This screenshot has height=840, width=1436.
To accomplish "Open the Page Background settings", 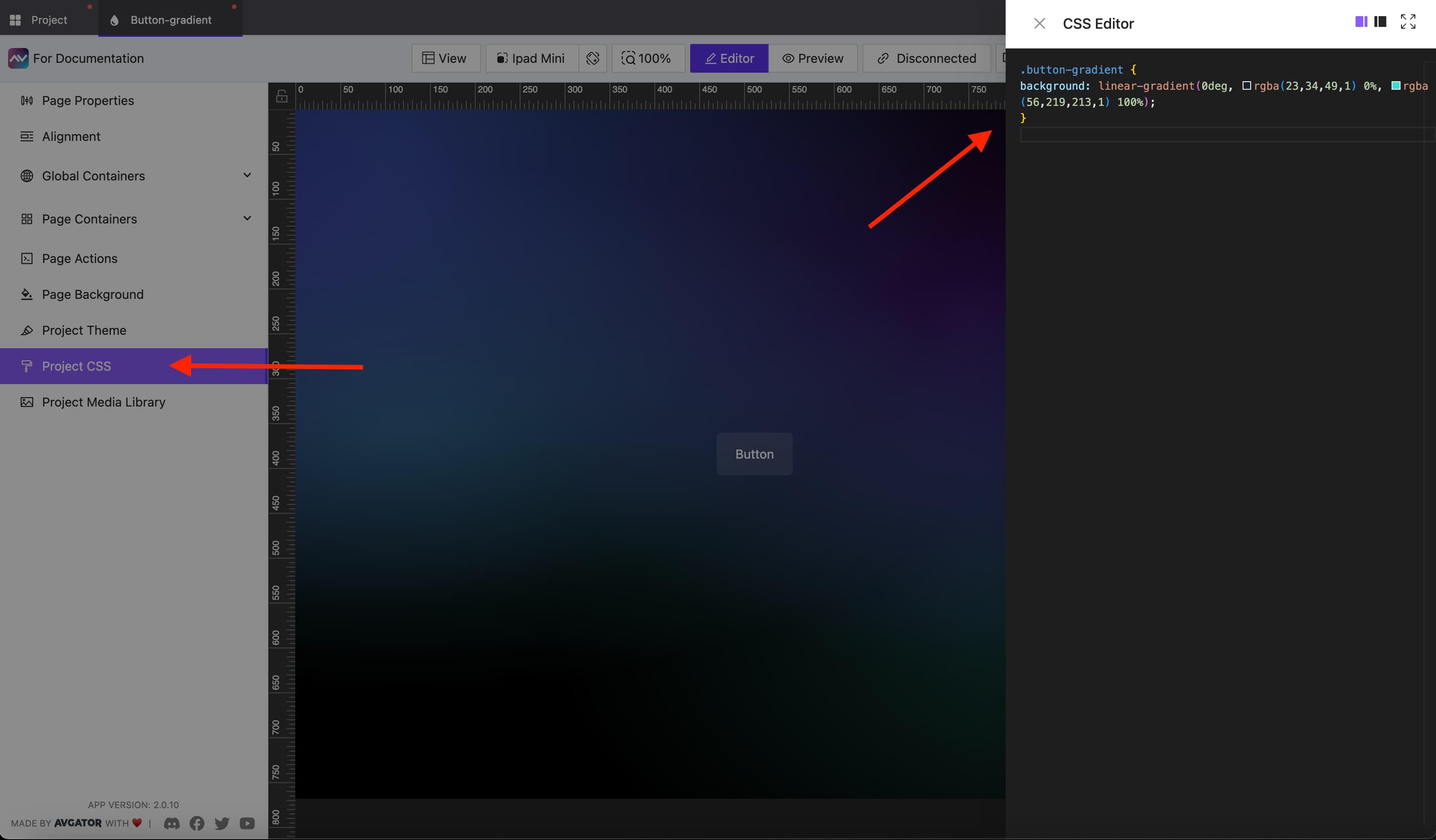I will click(x=92, y=294).
